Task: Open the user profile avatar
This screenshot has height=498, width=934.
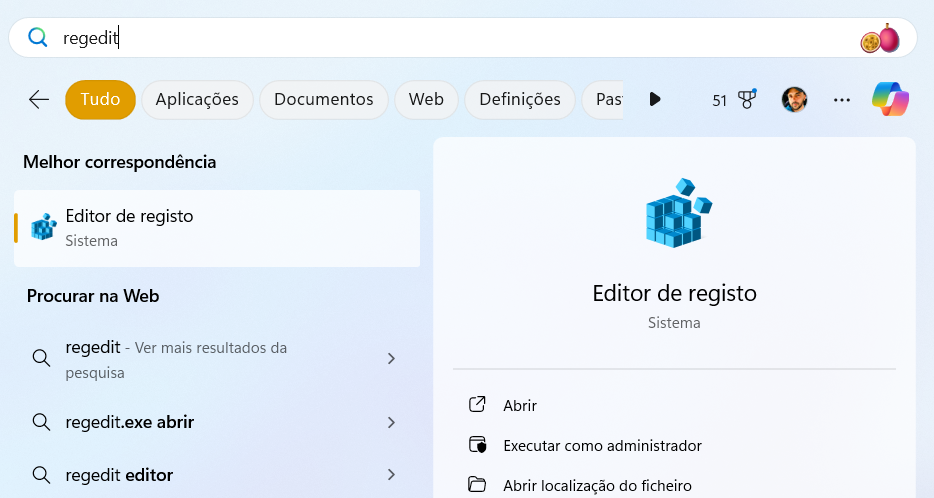Action: pos(794,99)
